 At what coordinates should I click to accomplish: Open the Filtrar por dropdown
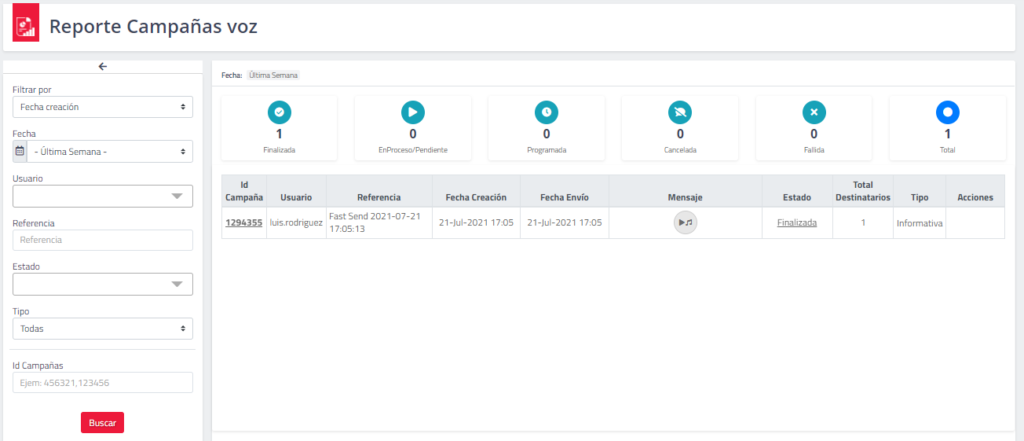(102, 106)
